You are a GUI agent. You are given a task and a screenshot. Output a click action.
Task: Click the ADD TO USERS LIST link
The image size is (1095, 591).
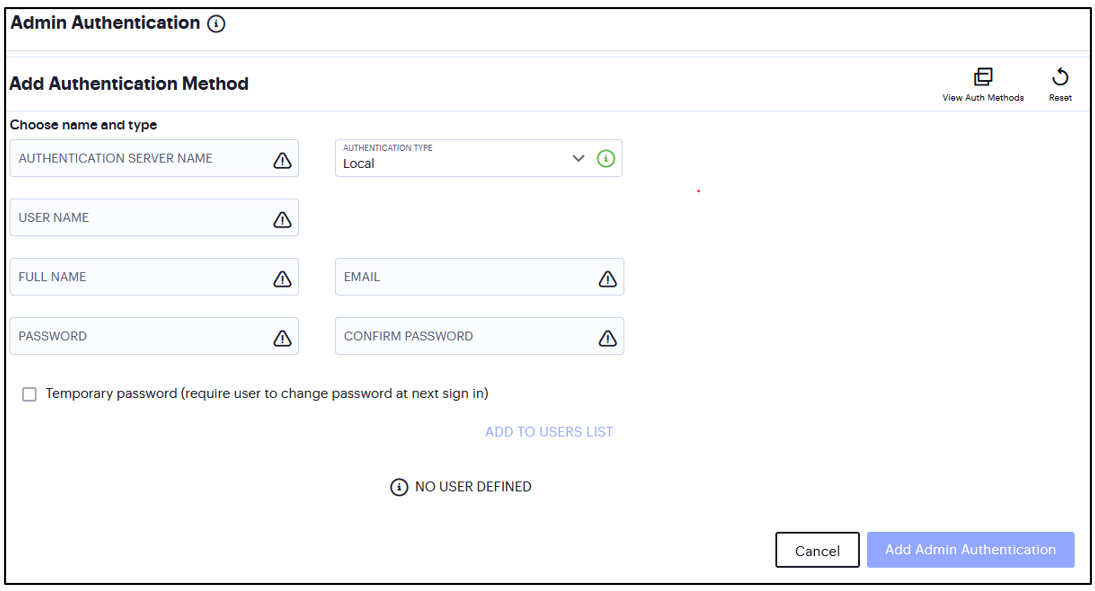tap(549, 431)
